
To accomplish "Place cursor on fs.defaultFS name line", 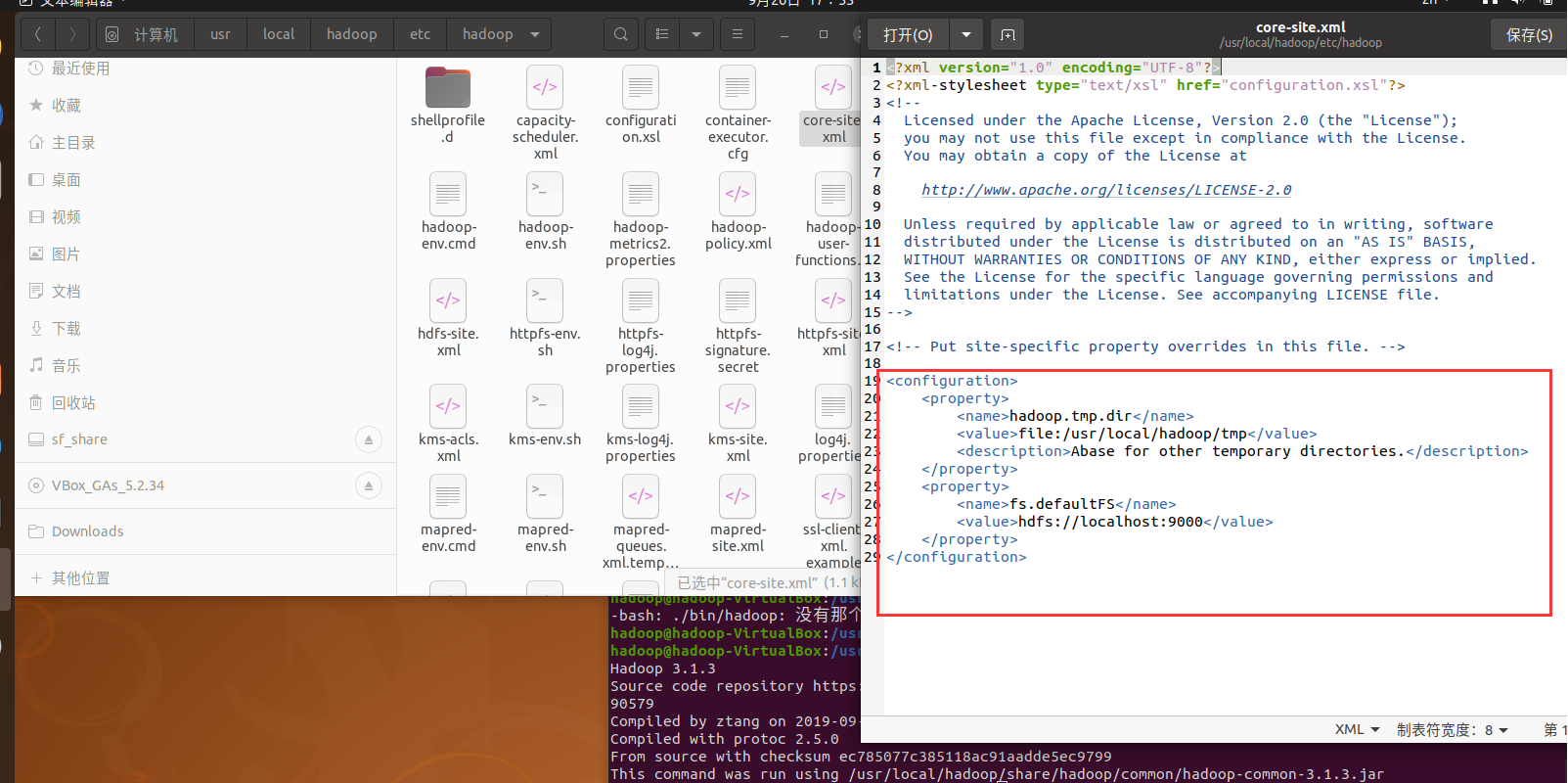I will 1066,504.
